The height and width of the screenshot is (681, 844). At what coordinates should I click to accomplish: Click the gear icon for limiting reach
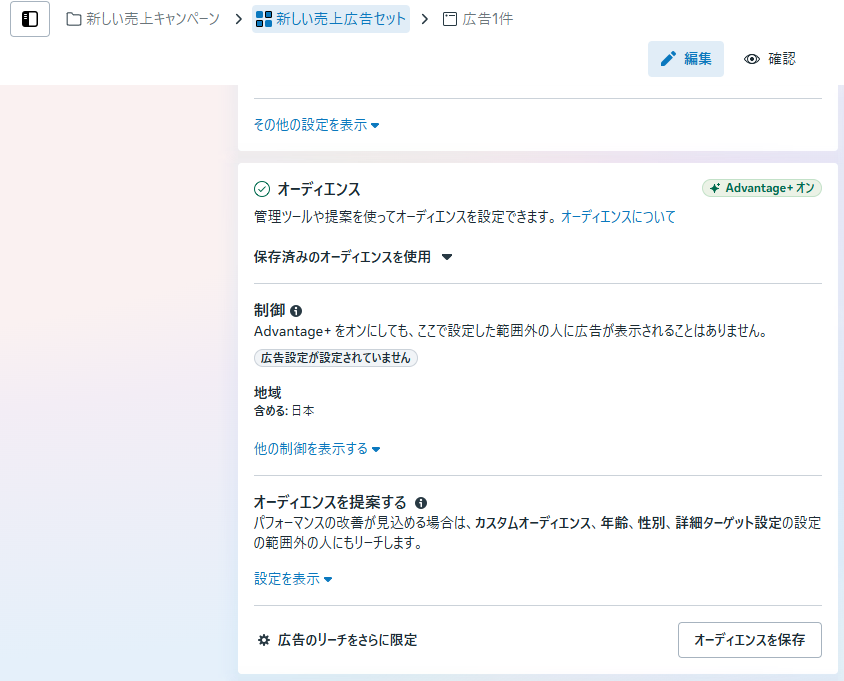click(264, 640)
